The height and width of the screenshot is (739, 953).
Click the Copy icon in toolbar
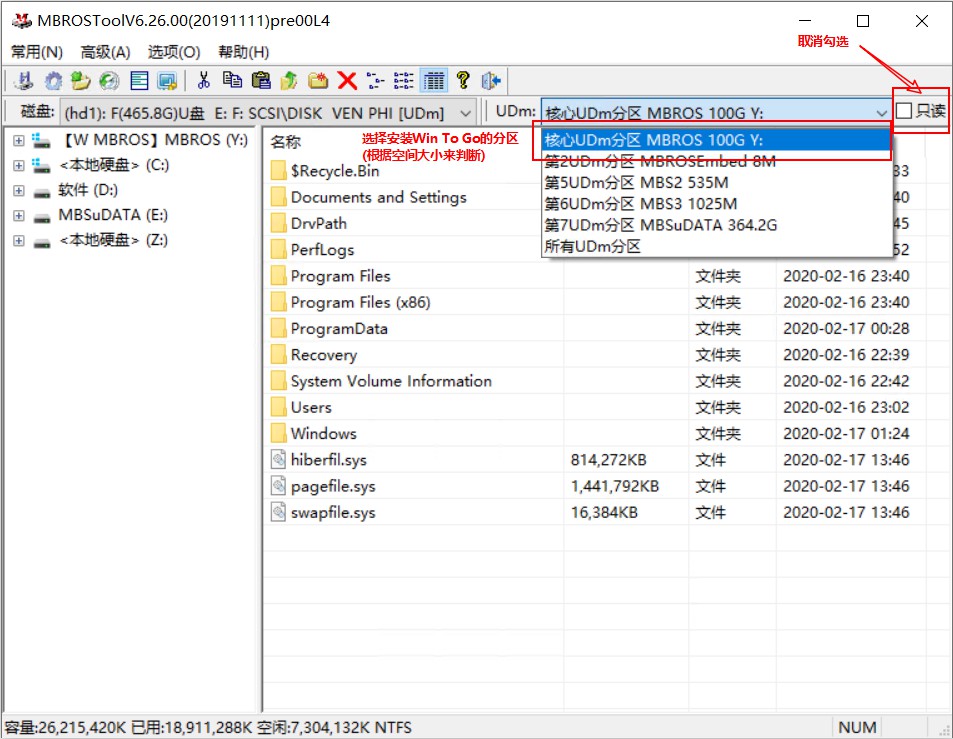(233, 81)
